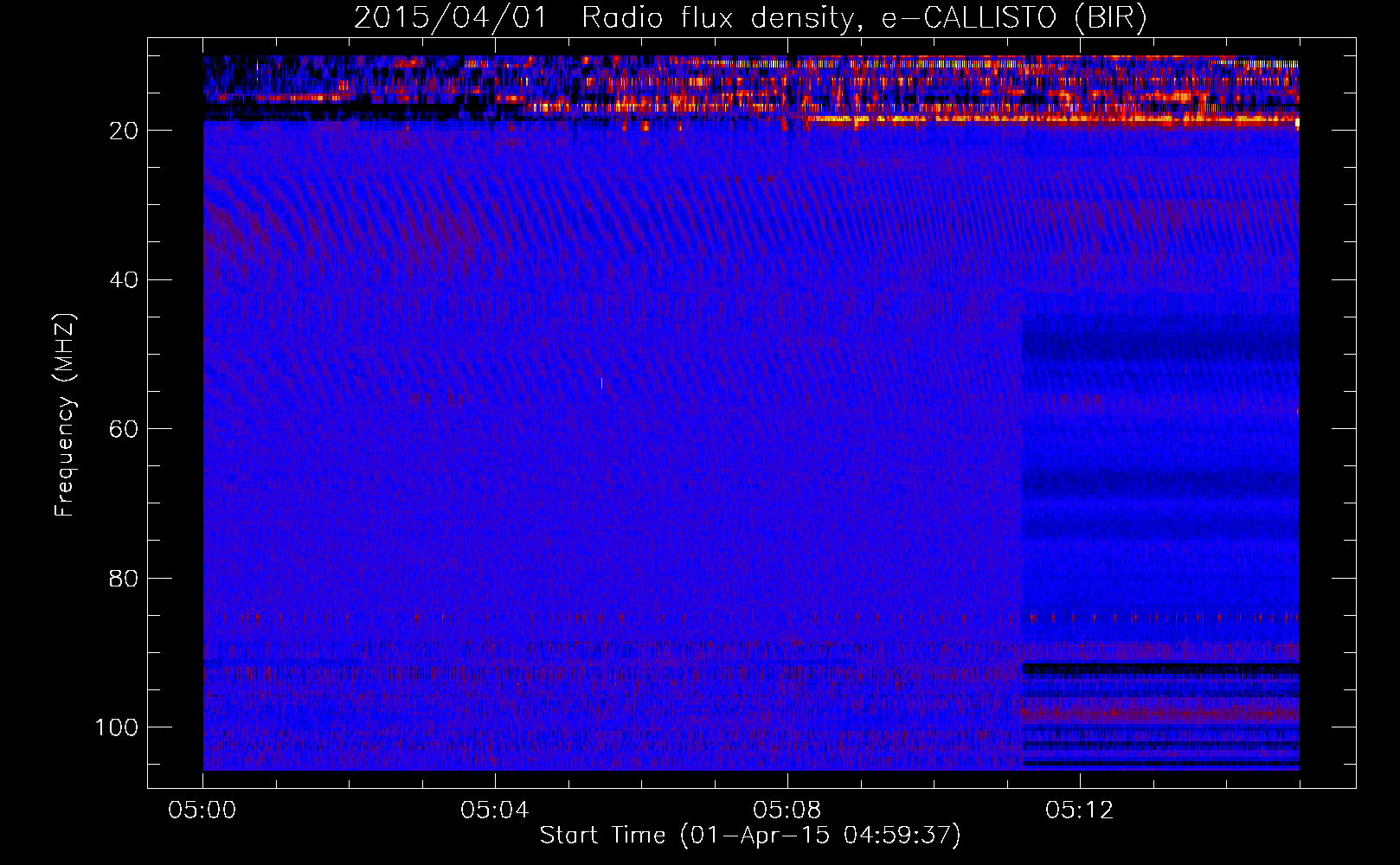
Task: Click the "100" frequency tick label
Action: pos(117,727)
